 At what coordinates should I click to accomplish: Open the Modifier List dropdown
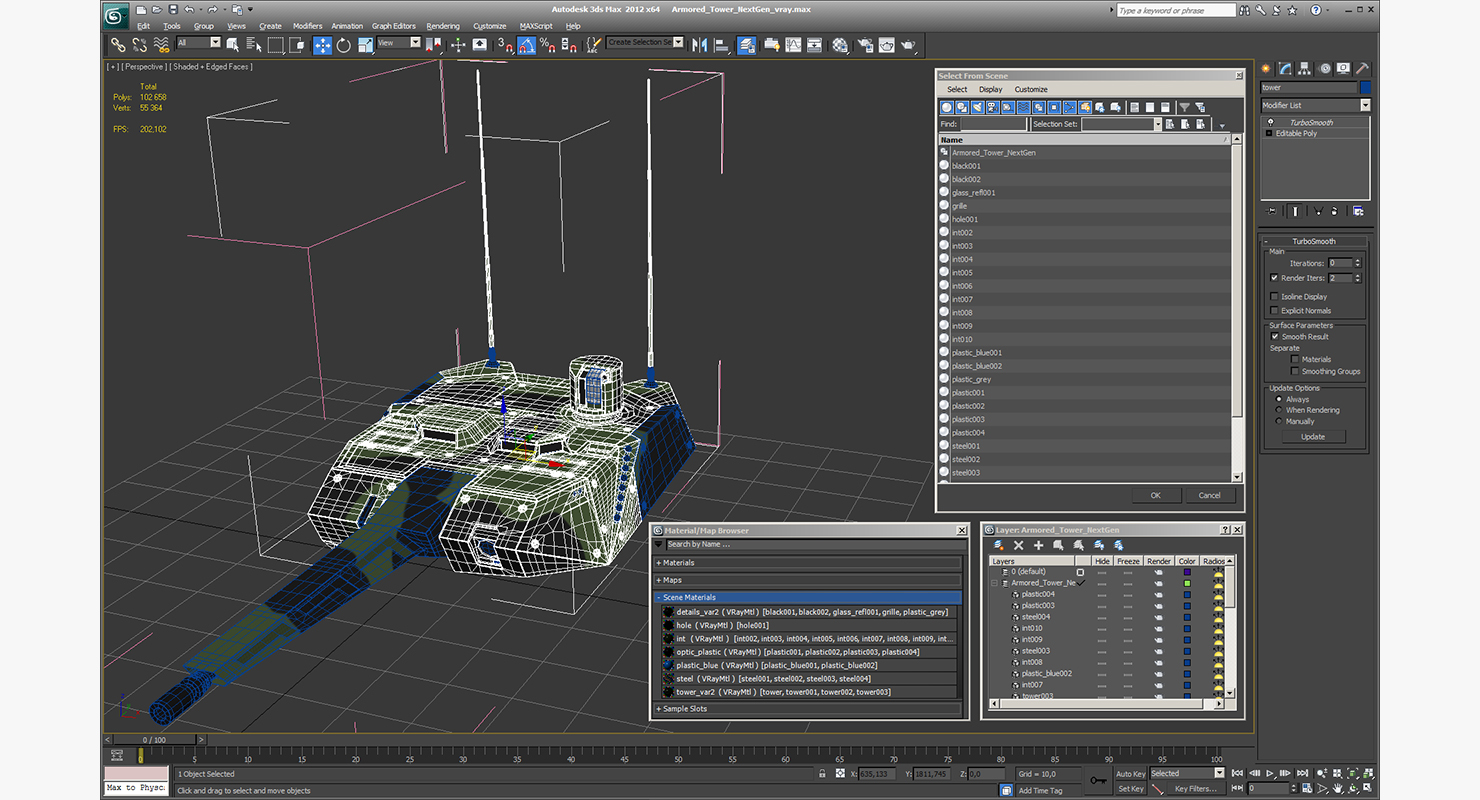pos(1315,105)
